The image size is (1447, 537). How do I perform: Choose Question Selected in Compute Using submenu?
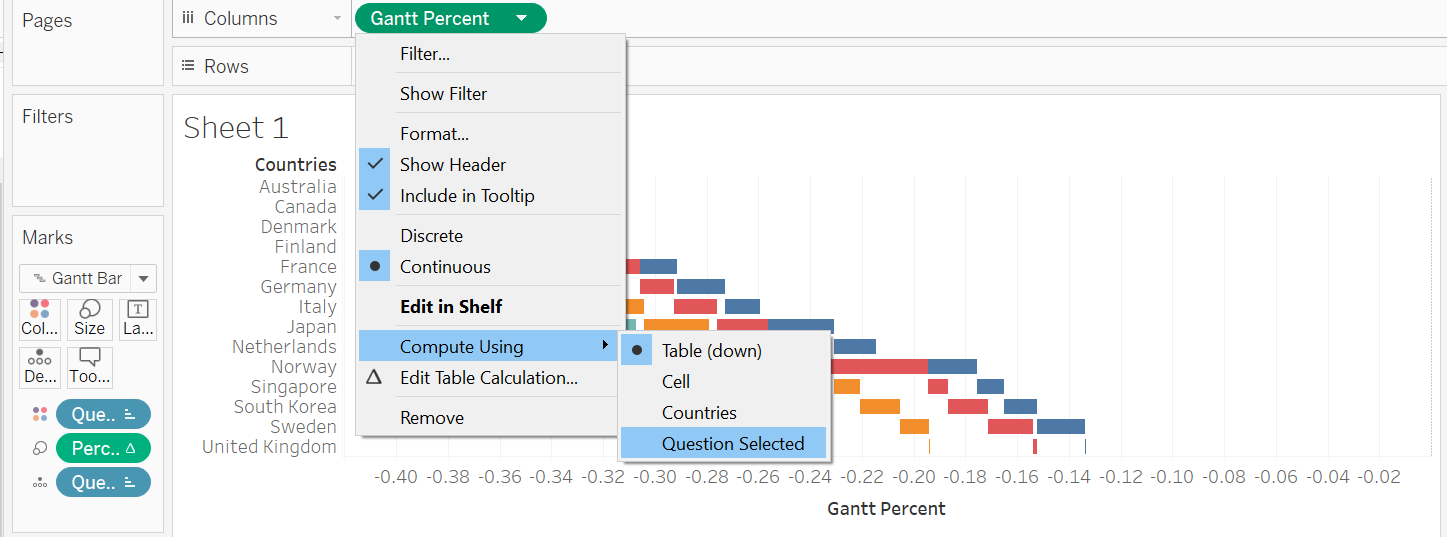[x=732, y=444]
